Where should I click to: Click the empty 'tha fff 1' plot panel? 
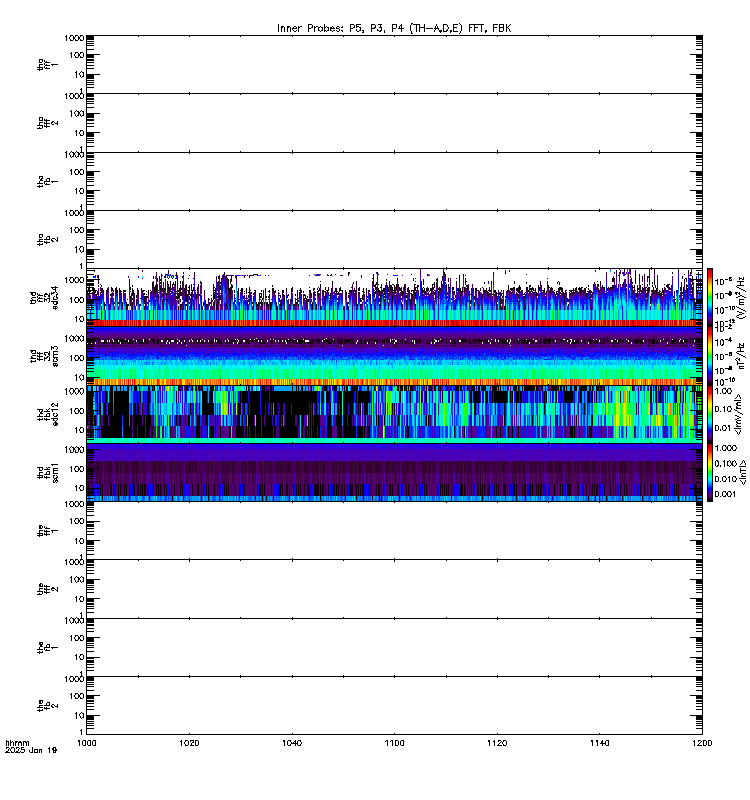click(394, 64)
